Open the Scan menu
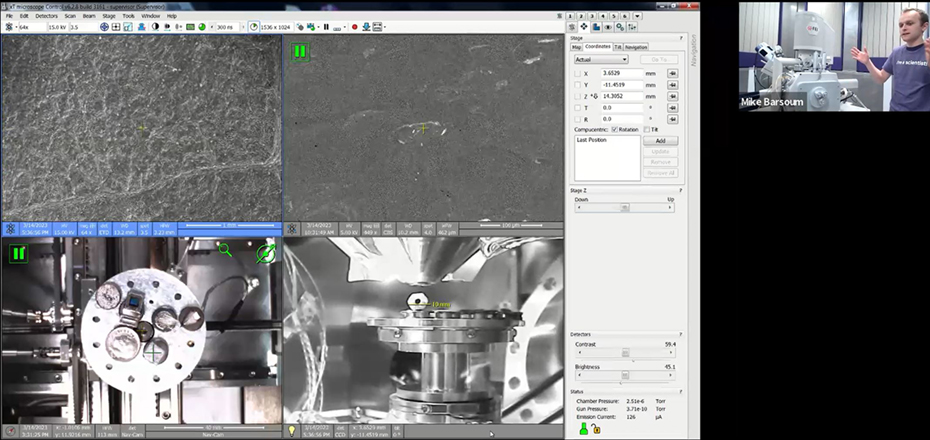This screenshot has height=440, width=930. coord(70,16)
